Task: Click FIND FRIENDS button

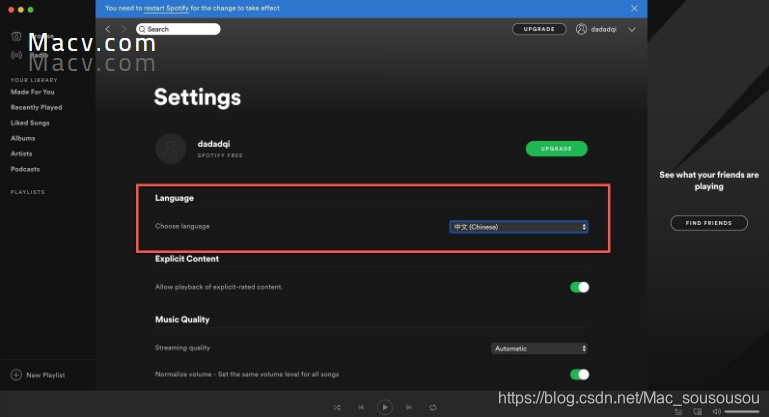Action: pos(709,223)
